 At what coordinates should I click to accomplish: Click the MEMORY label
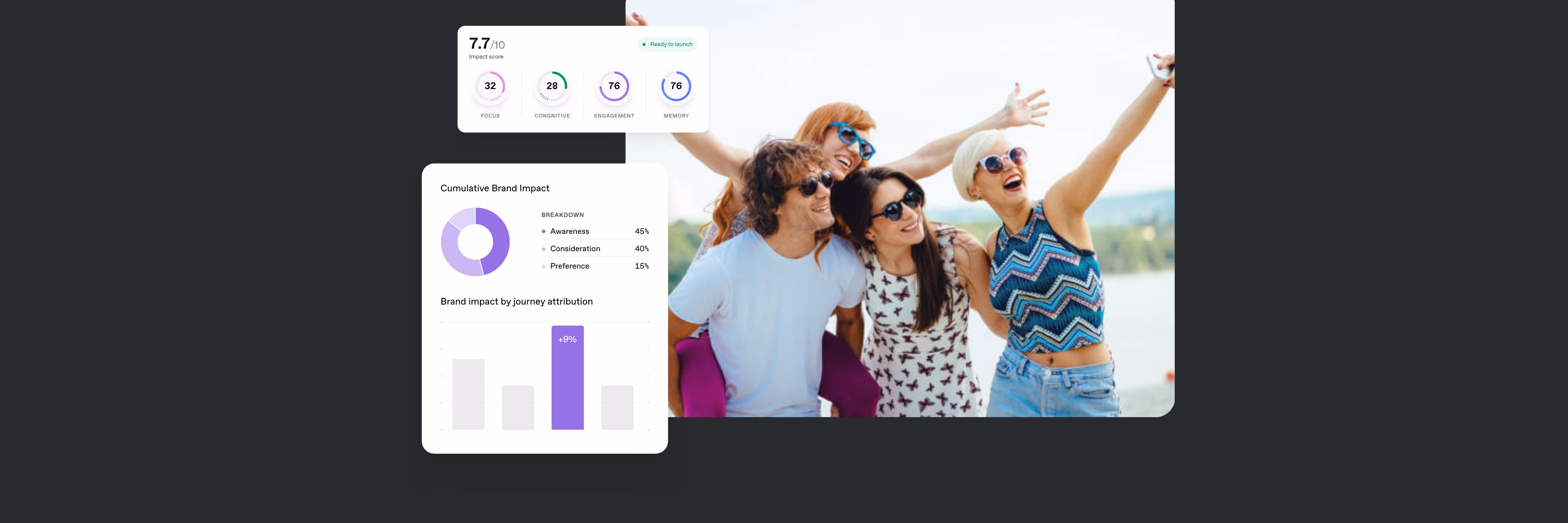click(x=676, y=116)
